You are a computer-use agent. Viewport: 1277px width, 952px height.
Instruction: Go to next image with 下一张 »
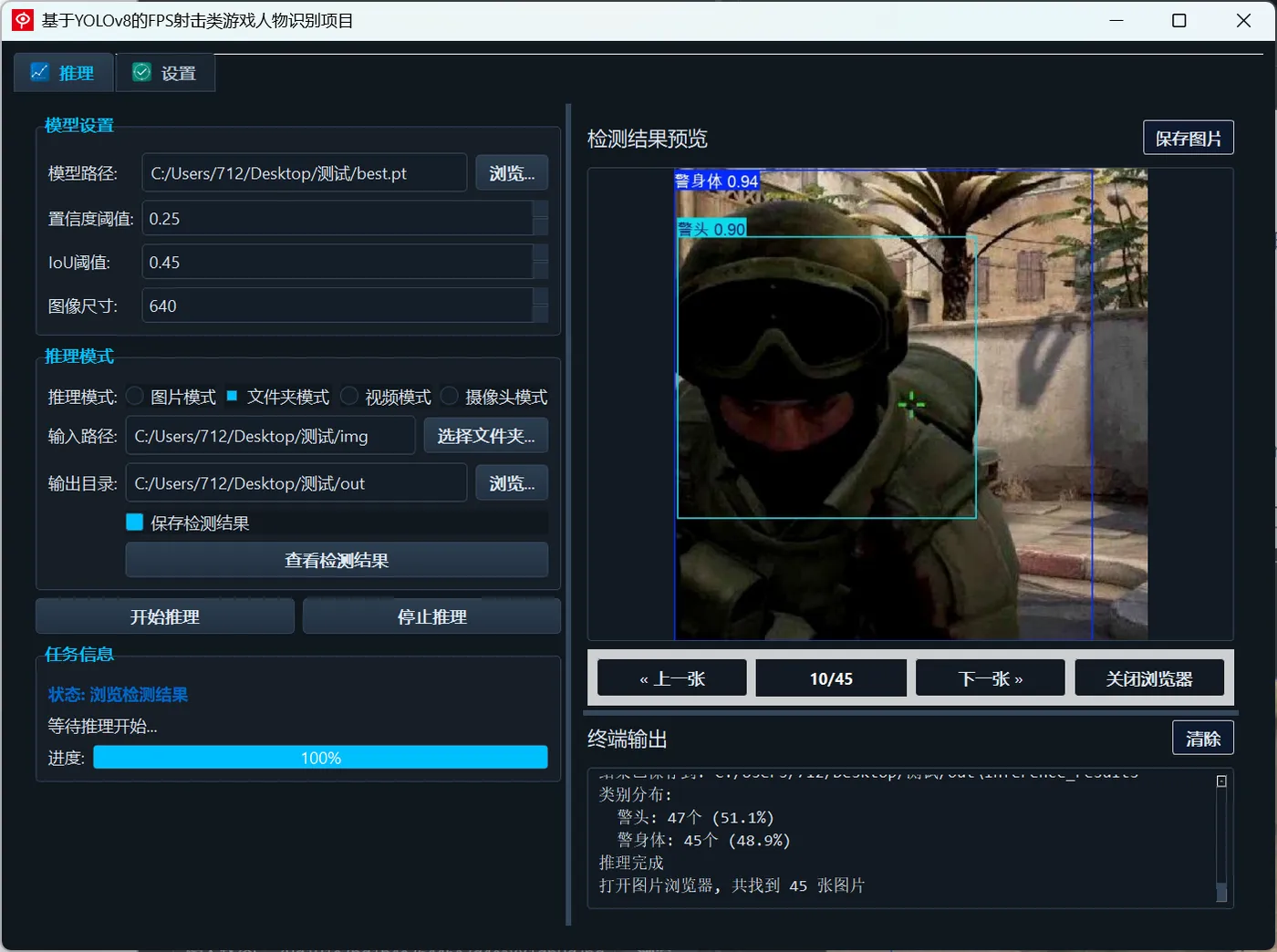(x=990, y=678)
